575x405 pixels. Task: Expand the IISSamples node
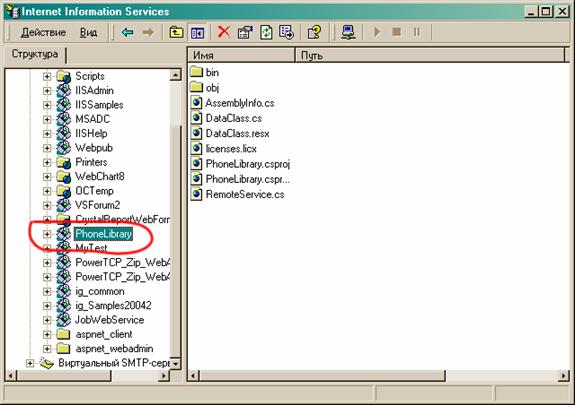47,105
